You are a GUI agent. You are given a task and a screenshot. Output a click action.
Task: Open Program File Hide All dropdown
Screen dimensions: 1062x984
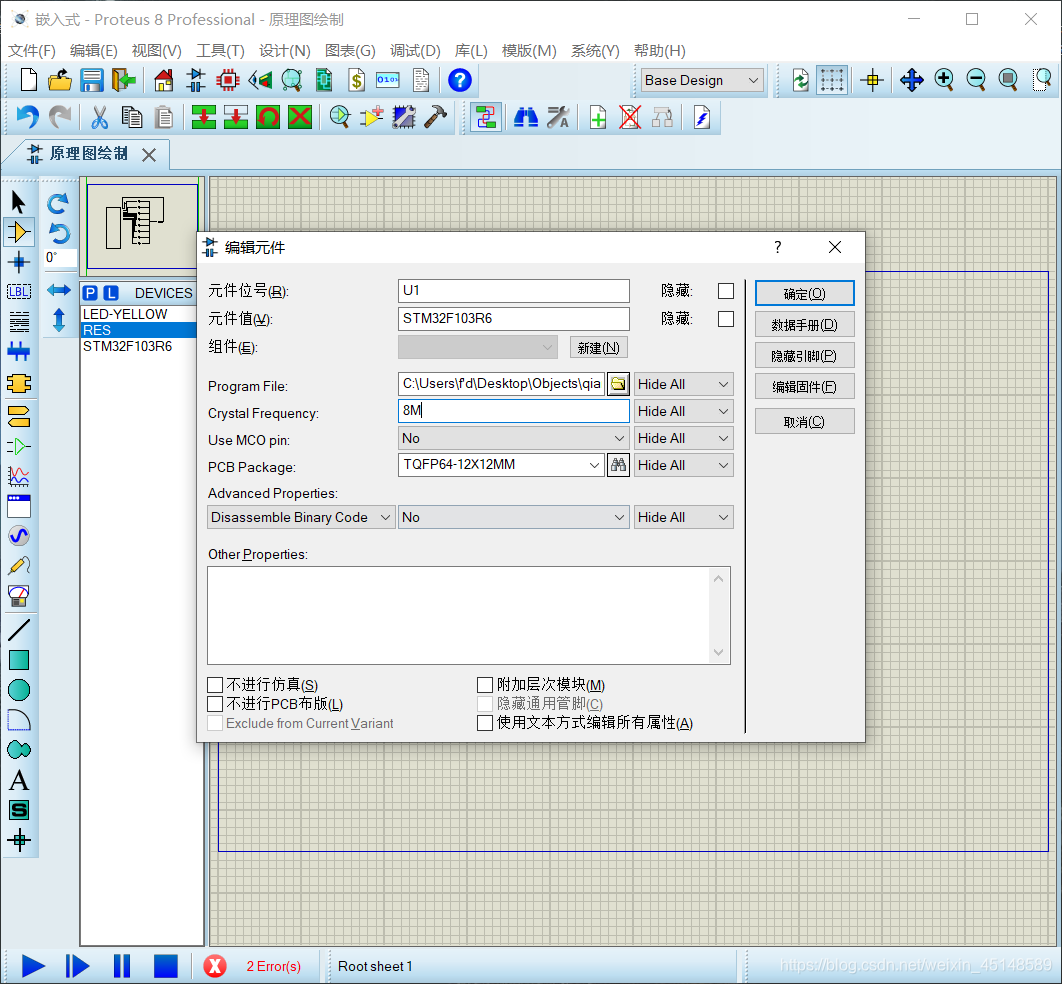point(683,384)
